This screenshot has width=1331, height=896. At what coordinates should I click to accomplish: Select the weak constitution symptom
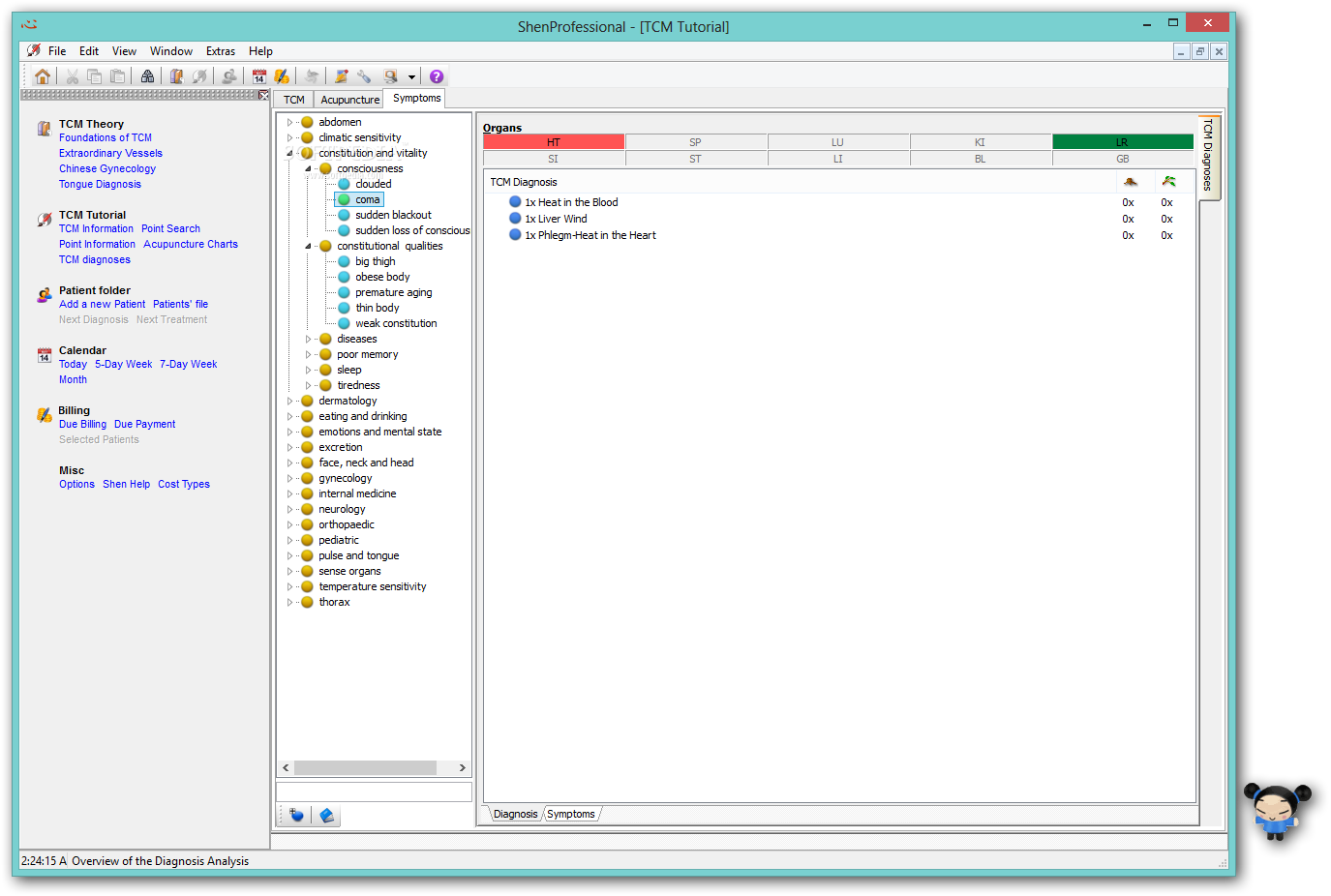click(x=396, y=323)
